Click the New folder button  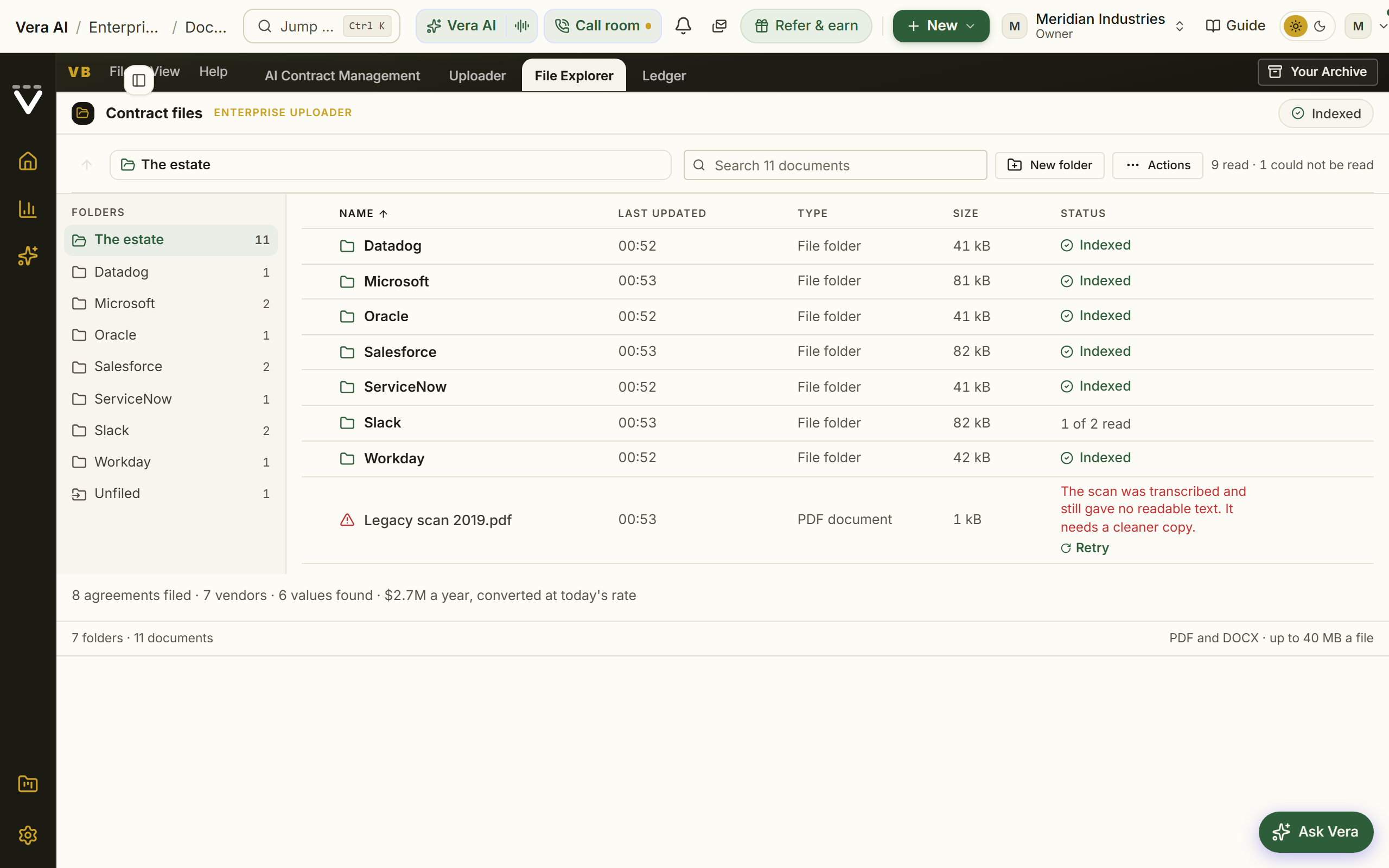pyautogui.click(x=1049, y=165)
